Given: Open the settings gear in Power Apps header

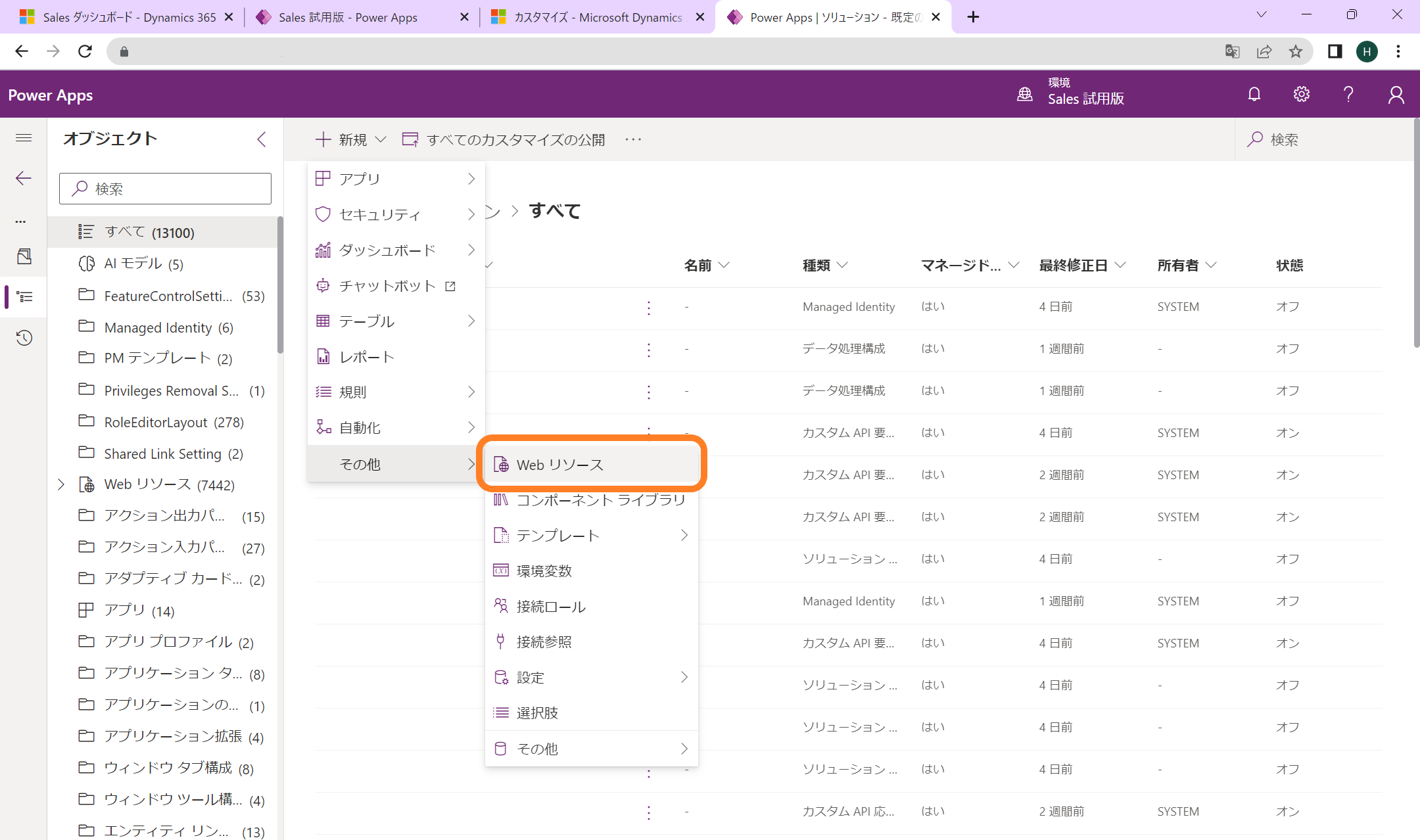Looking at the screenshot, I should (1302, 95).
